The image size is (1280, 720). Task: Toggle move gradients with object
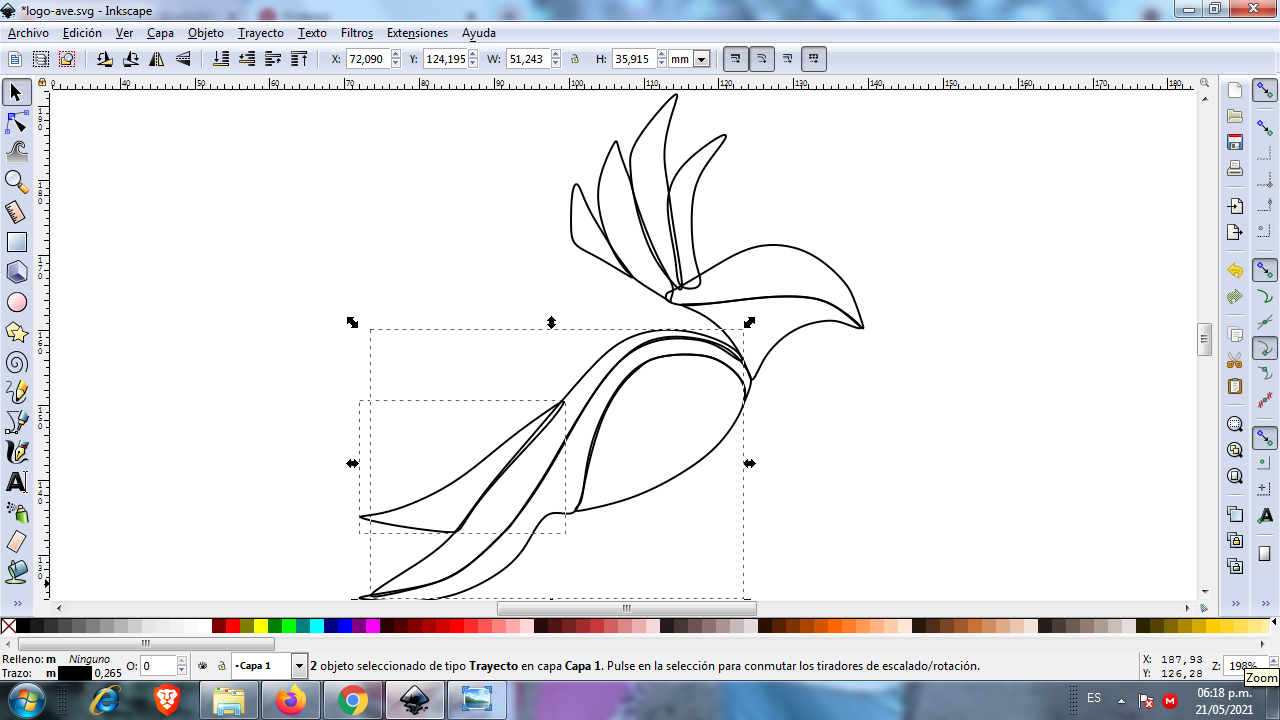coord(788,59)
